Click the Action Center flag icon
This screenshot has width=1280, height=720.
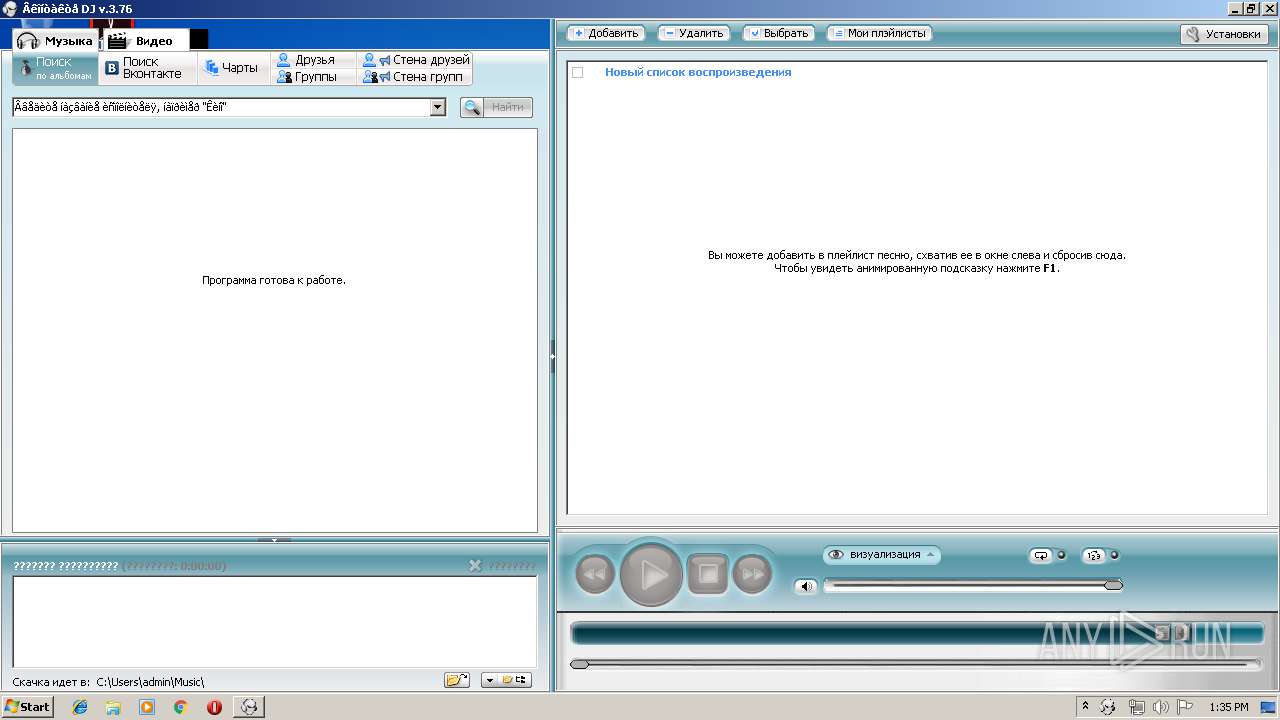tap(1185, 707)
